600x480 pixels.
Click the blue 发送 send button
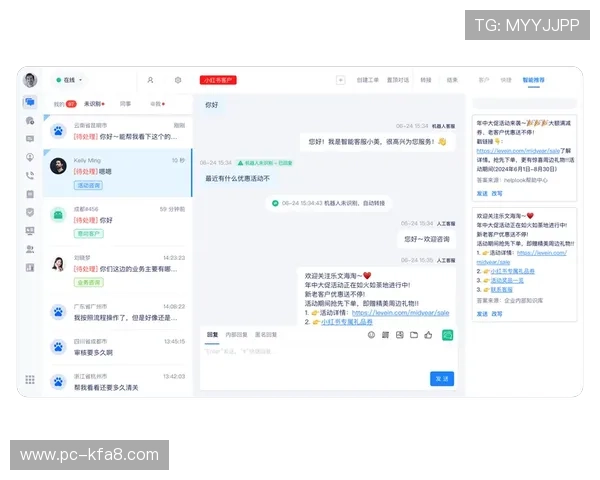pos(442,379)
